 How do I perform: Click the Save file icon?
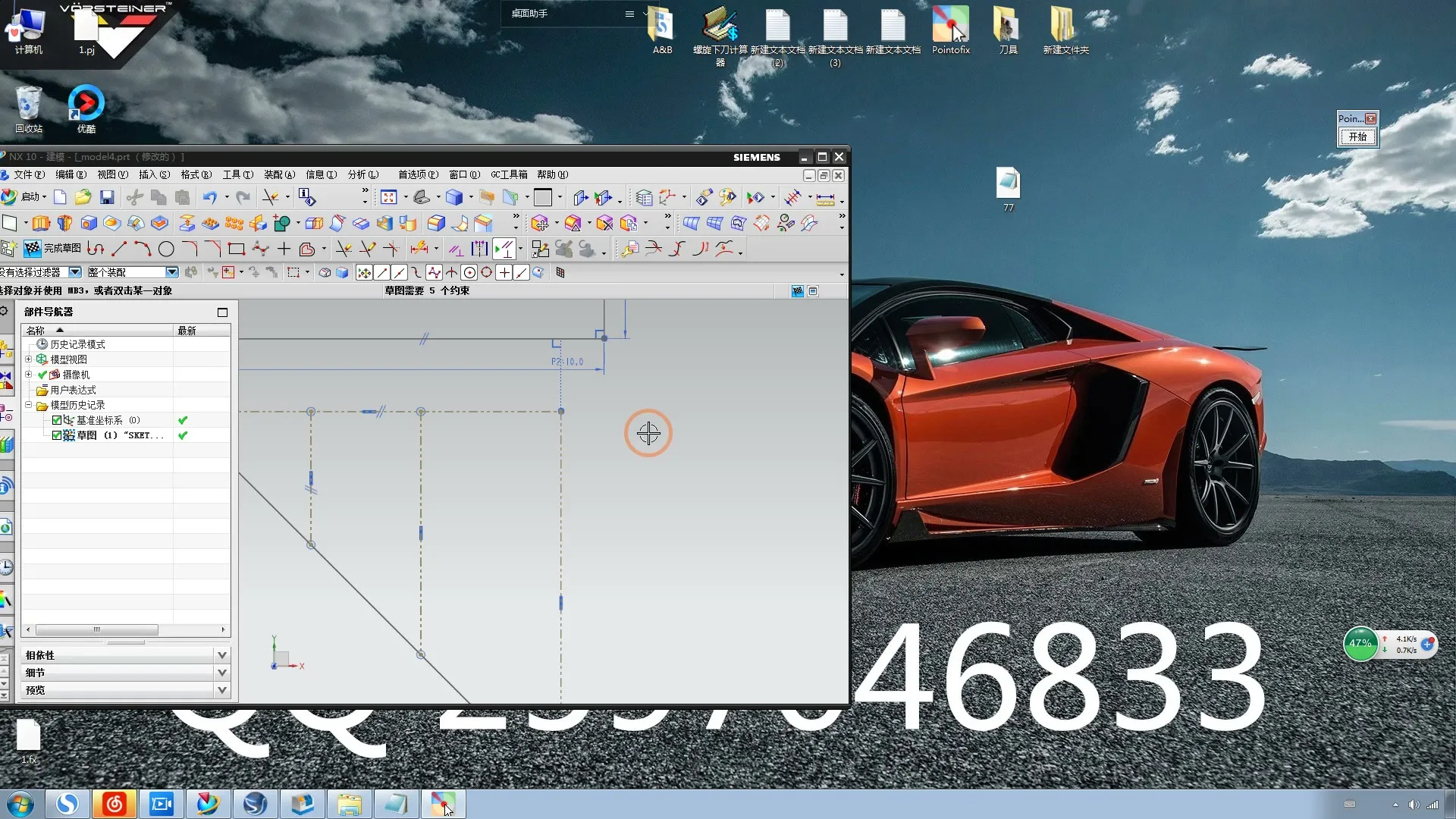[107, 198]
